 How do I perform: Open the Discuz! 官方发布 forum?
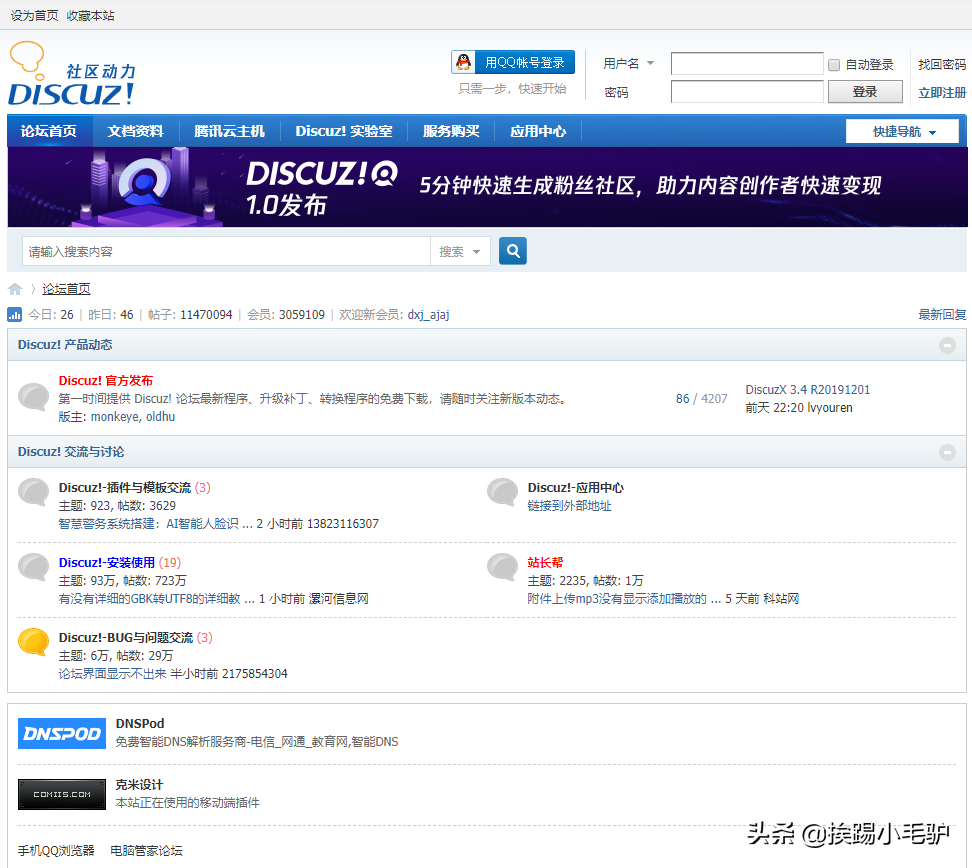pos(105,381)
